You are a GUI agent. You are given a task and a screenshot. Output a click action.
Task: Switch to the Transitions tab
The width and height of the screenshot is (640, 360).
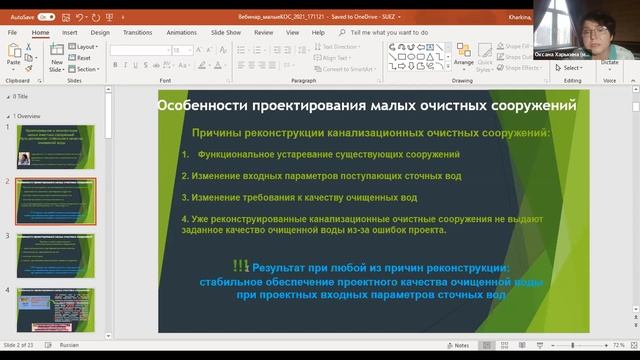point(138,33)
